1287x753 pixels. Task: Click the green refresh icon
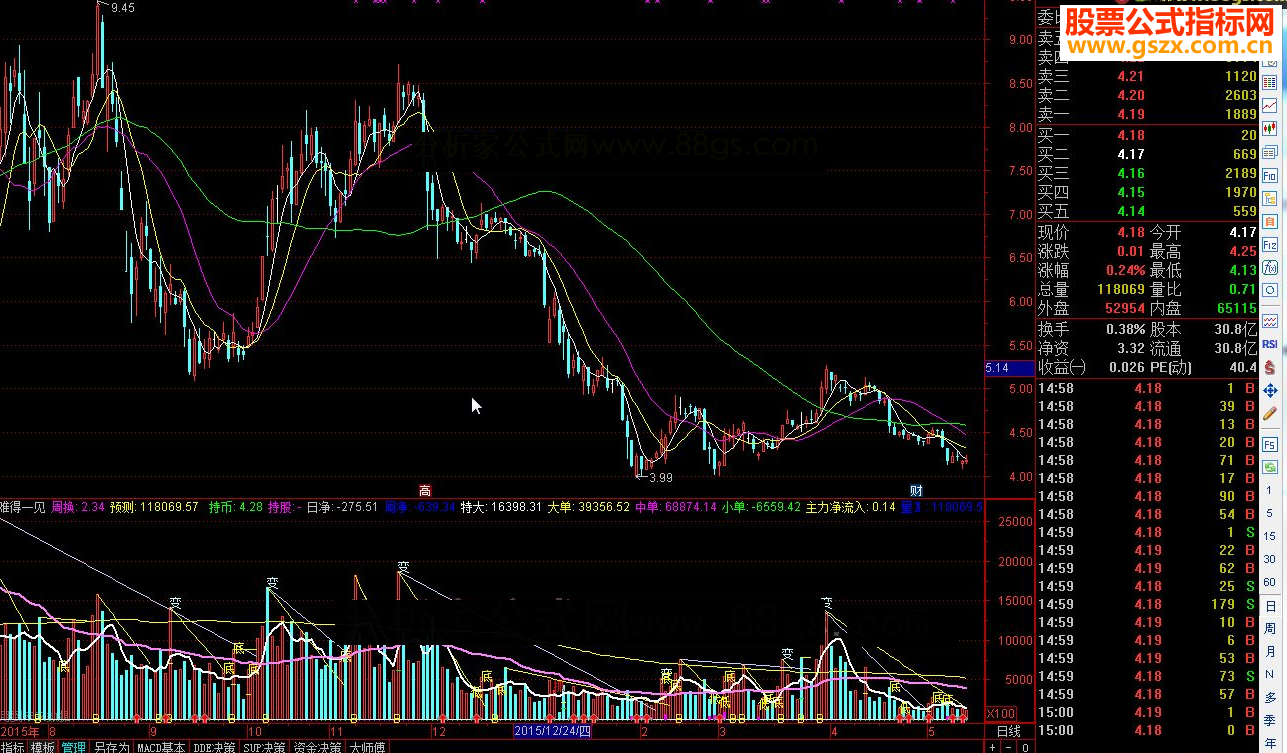1270,466
